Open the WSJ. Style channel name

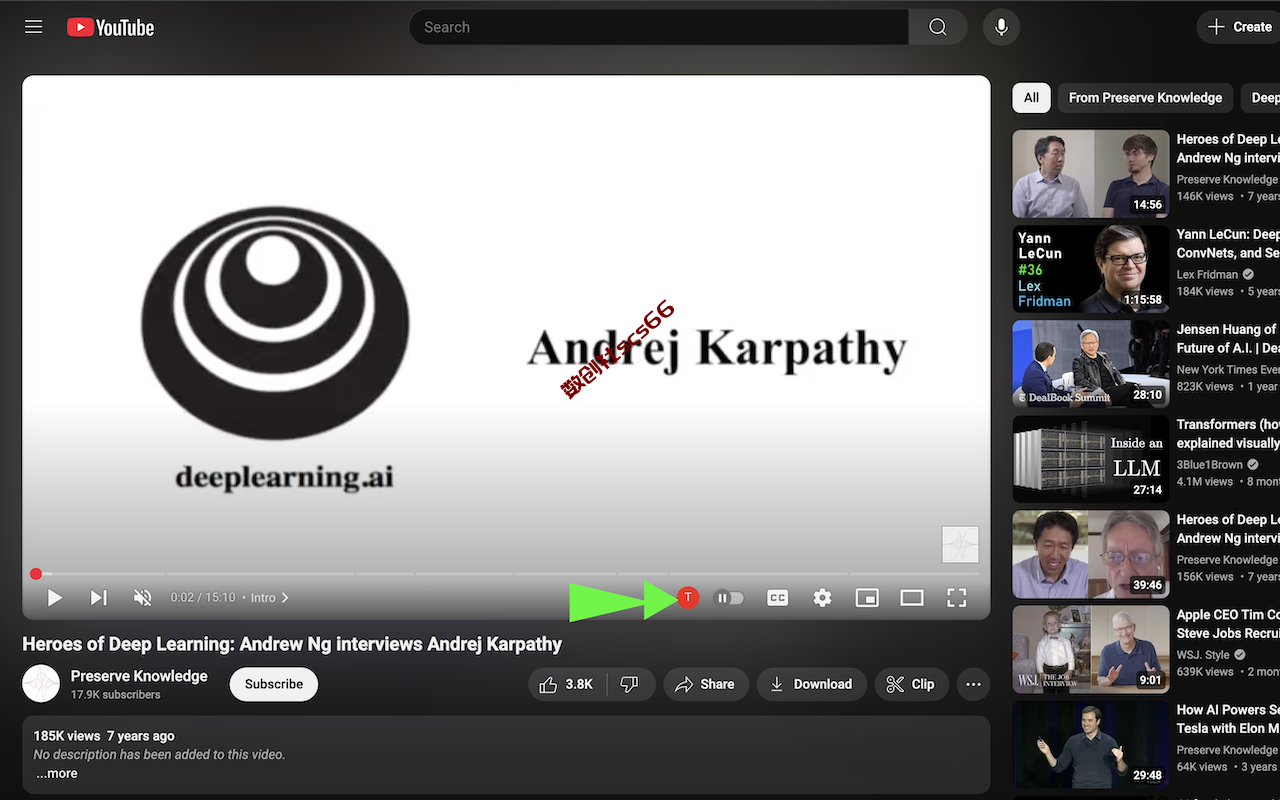pyautogui.click(x=1203, y=654)
